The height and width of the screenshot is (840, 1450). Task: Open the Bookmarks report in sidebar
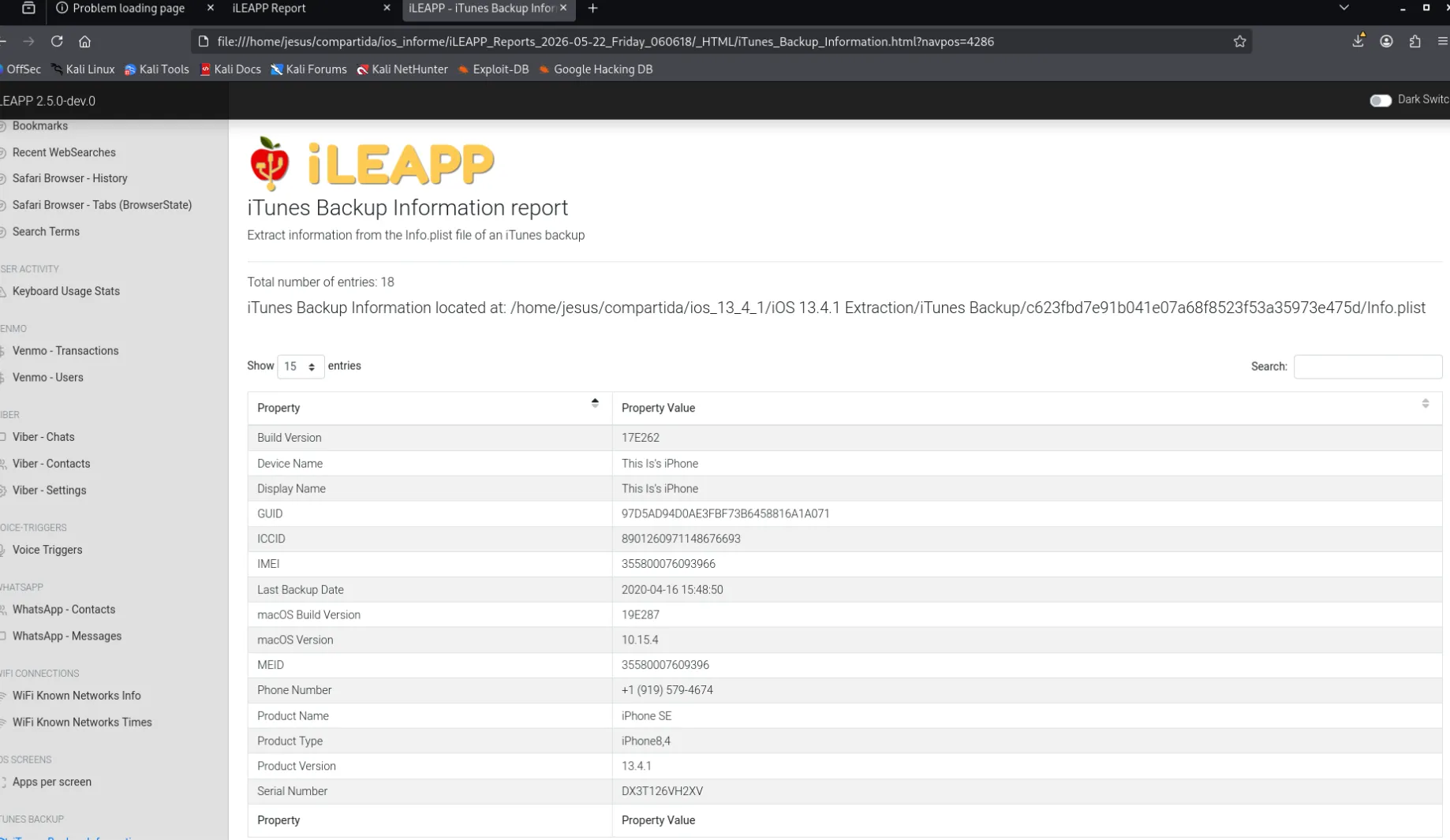click(40, 126)
